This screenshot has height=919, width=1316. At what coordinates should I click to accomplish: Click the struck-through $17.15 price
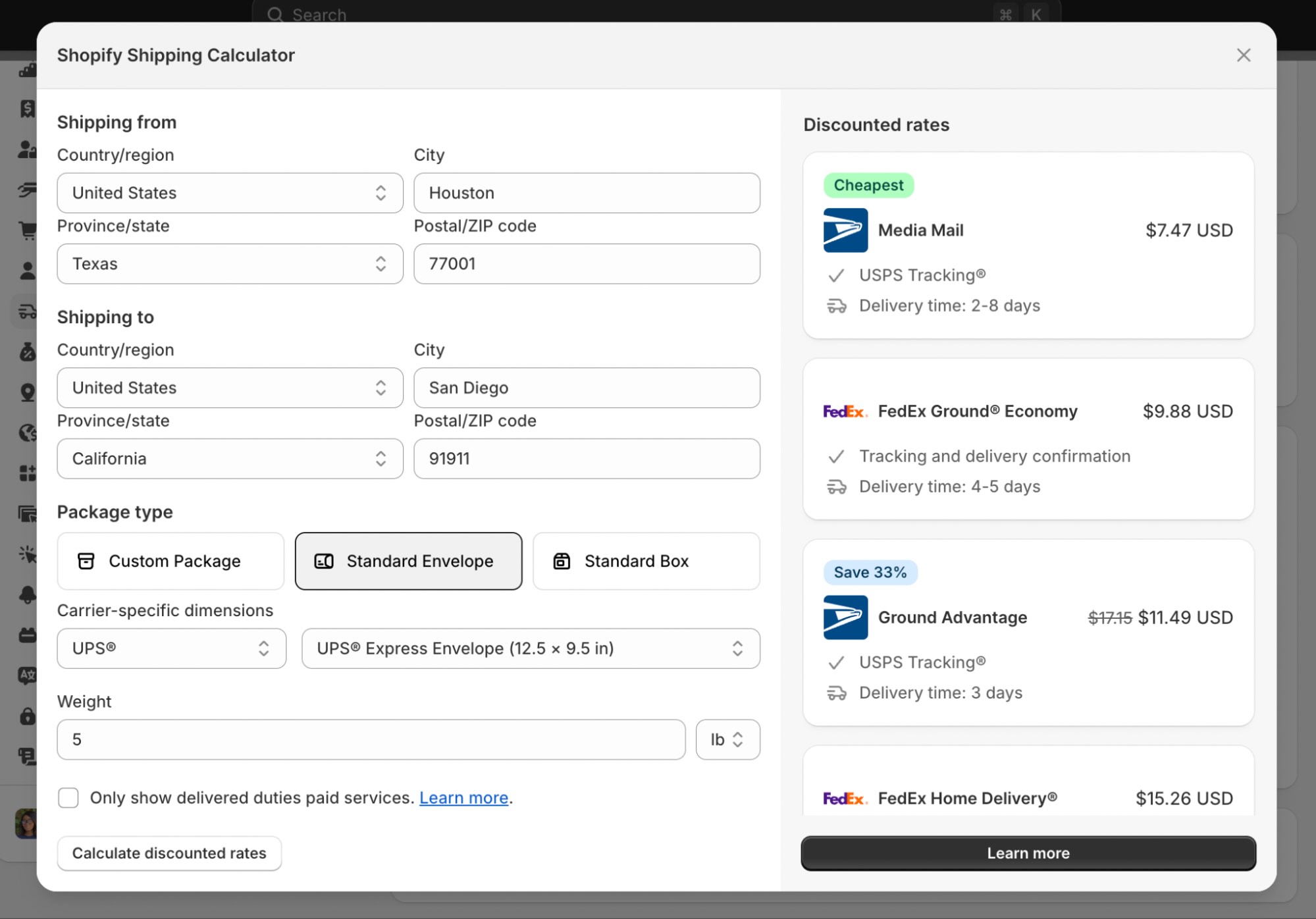click(1109, 618)
